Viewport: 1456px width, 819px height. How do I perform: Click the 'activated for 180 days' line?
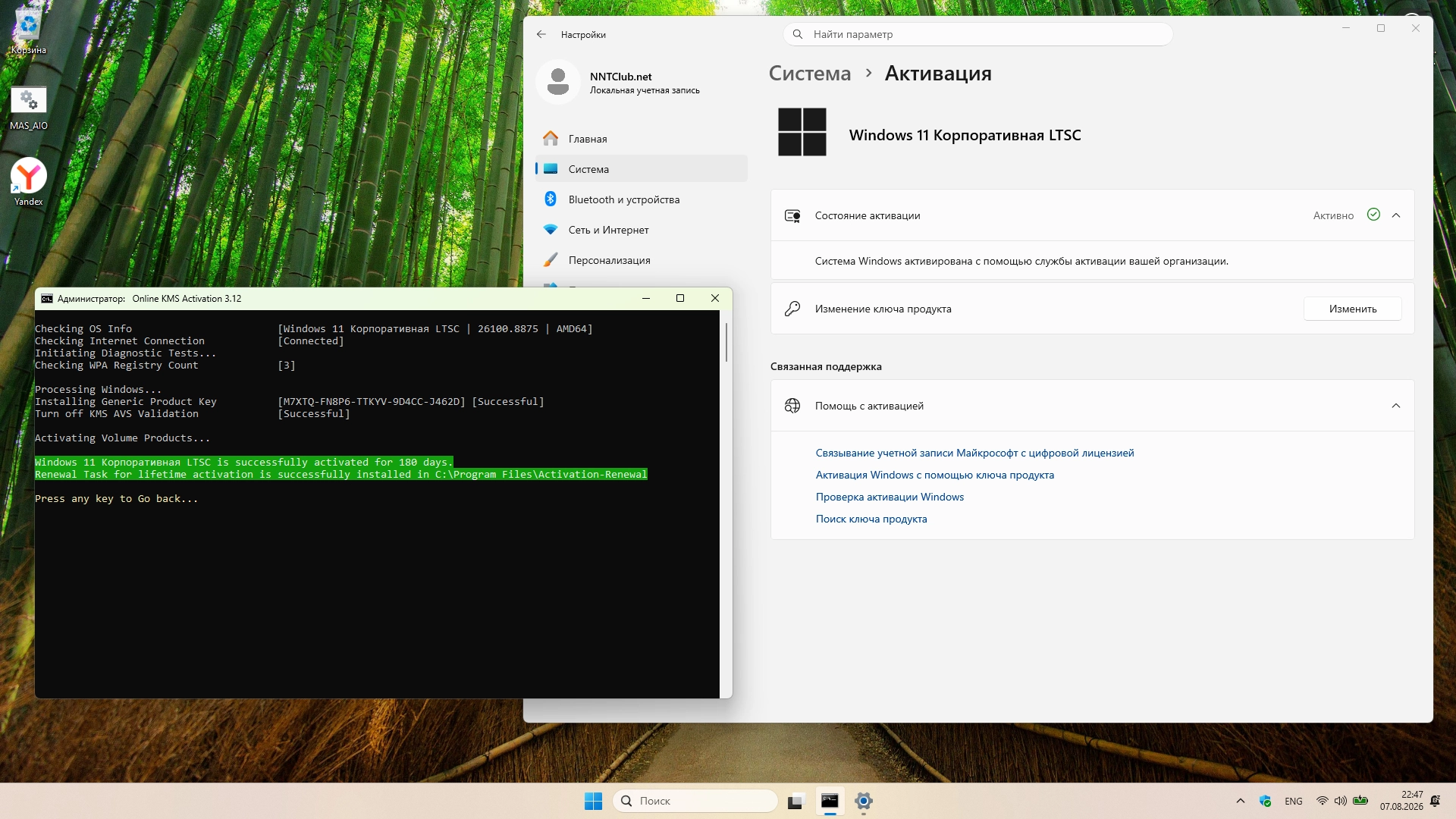[243, 463]
